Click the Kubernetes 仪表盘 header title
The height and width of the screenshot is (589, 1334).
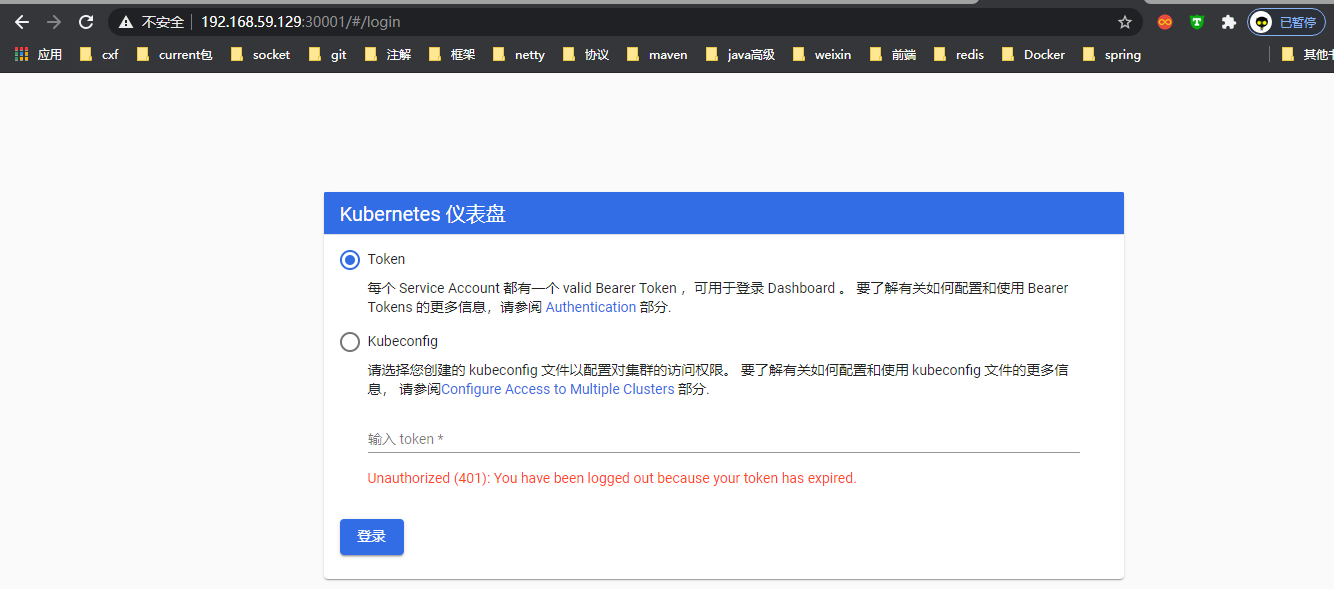click(x=423, y=214)
